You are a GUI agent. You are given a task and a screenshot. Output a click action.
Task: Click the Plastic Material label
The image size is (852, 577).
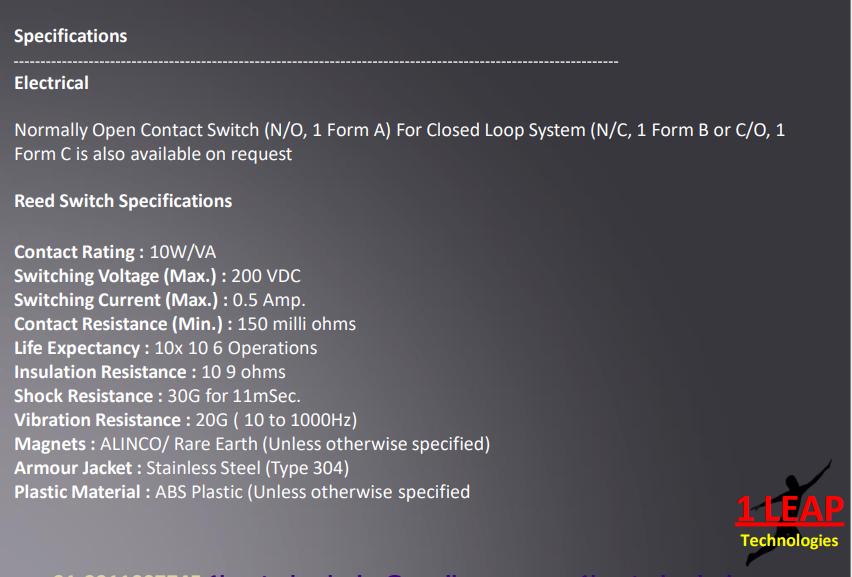[x=78, y=492]
